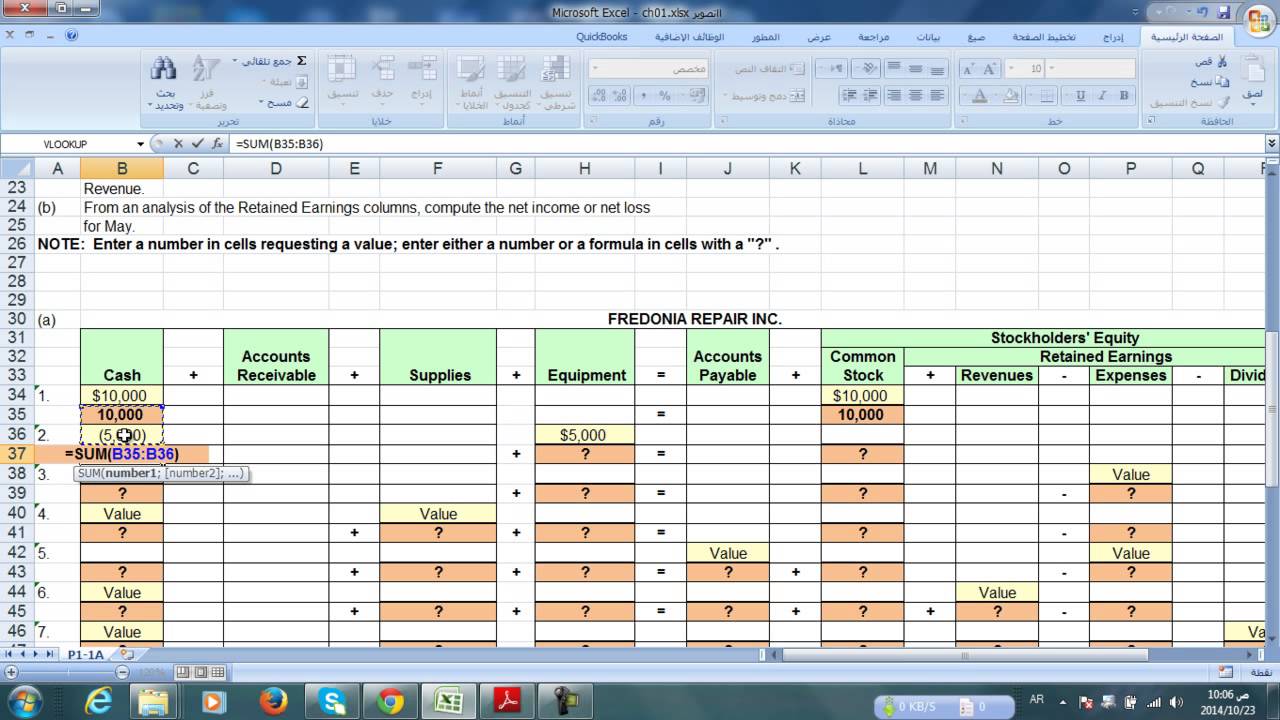Switch to Normal view
The height and width of the screenshot is (720, 1280).
pyautogui.click(x=217, y=672)
